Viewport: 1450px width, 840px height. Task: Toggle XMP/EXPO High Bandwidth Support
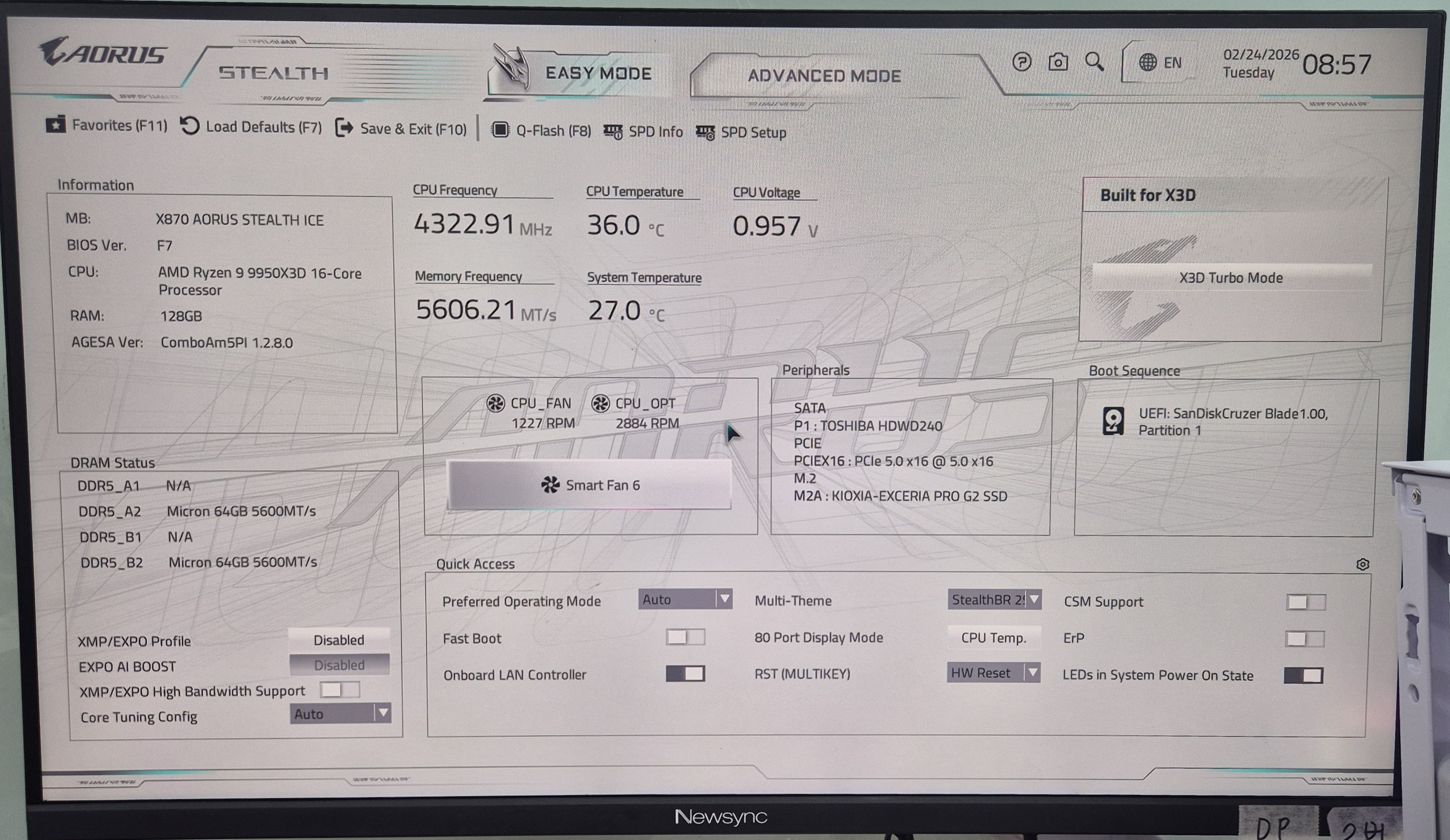(x=340, y=690)
